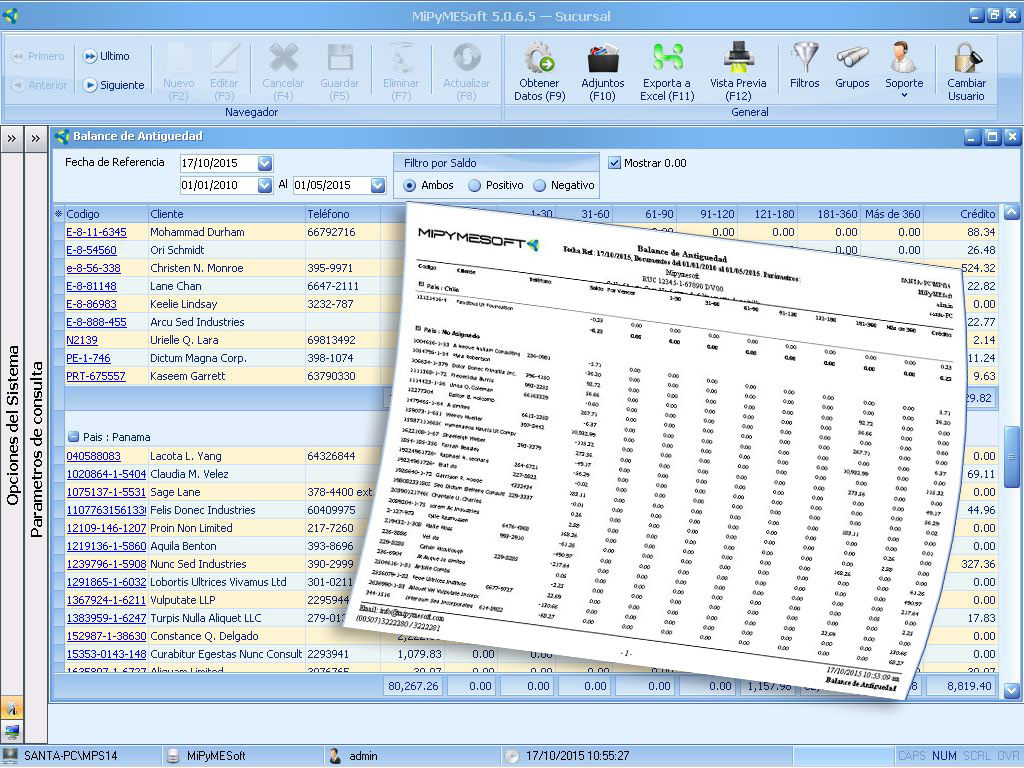Expand the Opciones del Sistema side panel
The width and height of the screenshot is (1024, 768).
[x=12, y=138]
